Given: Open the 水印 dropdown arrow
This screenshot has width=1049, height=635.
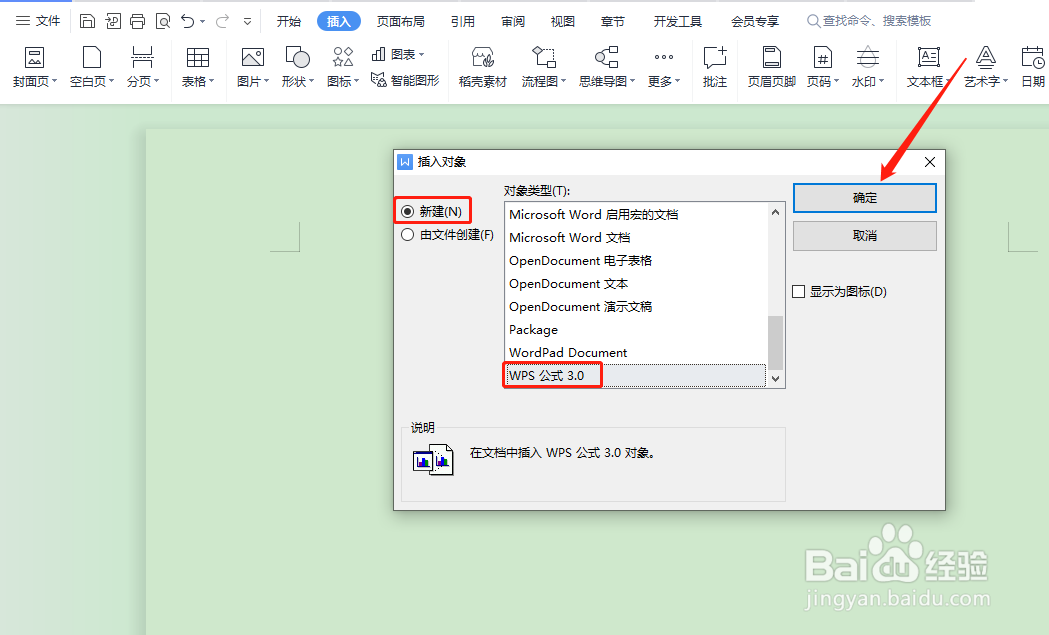Looking at the screenshot, I should (882, 81).
